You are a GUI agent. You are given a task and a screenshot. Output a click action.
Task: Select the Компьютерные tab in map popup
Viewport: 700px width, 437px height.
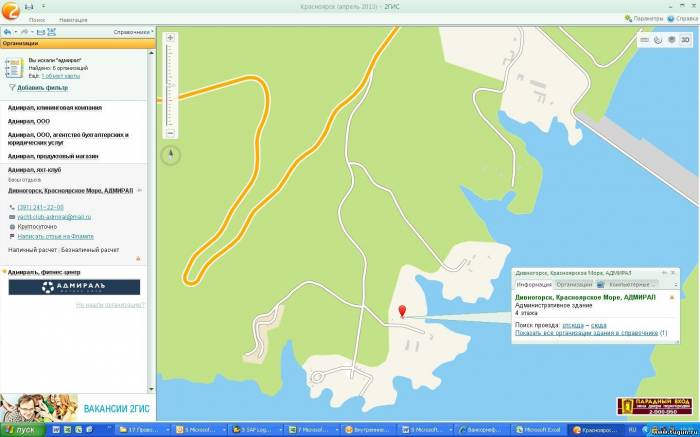pyautogui.click(x=632, y=285)
